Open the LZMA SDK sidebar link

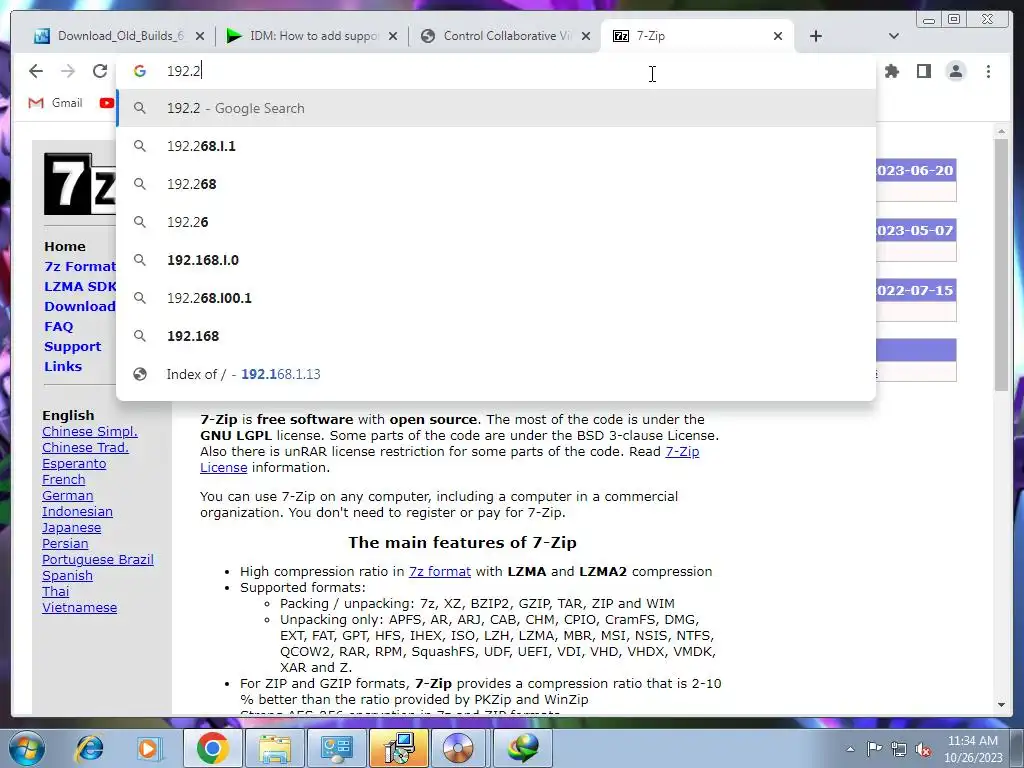[80, 287]
